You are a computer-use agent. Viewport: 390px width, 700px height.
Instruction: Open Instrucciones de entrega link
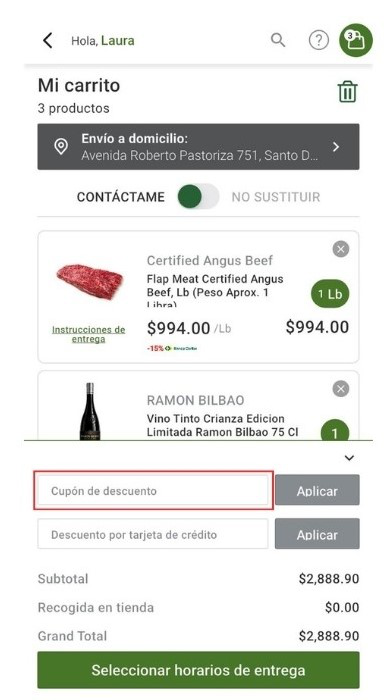point(88,334)
